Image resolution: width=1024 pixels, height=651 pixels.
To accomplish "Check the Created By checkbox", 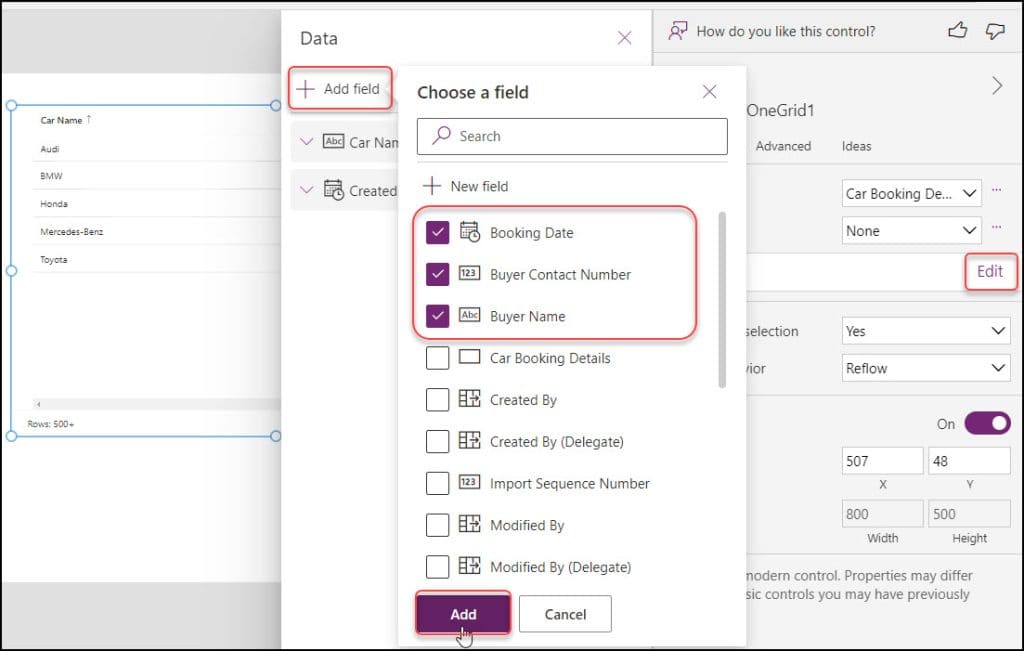I will [438, 400].
